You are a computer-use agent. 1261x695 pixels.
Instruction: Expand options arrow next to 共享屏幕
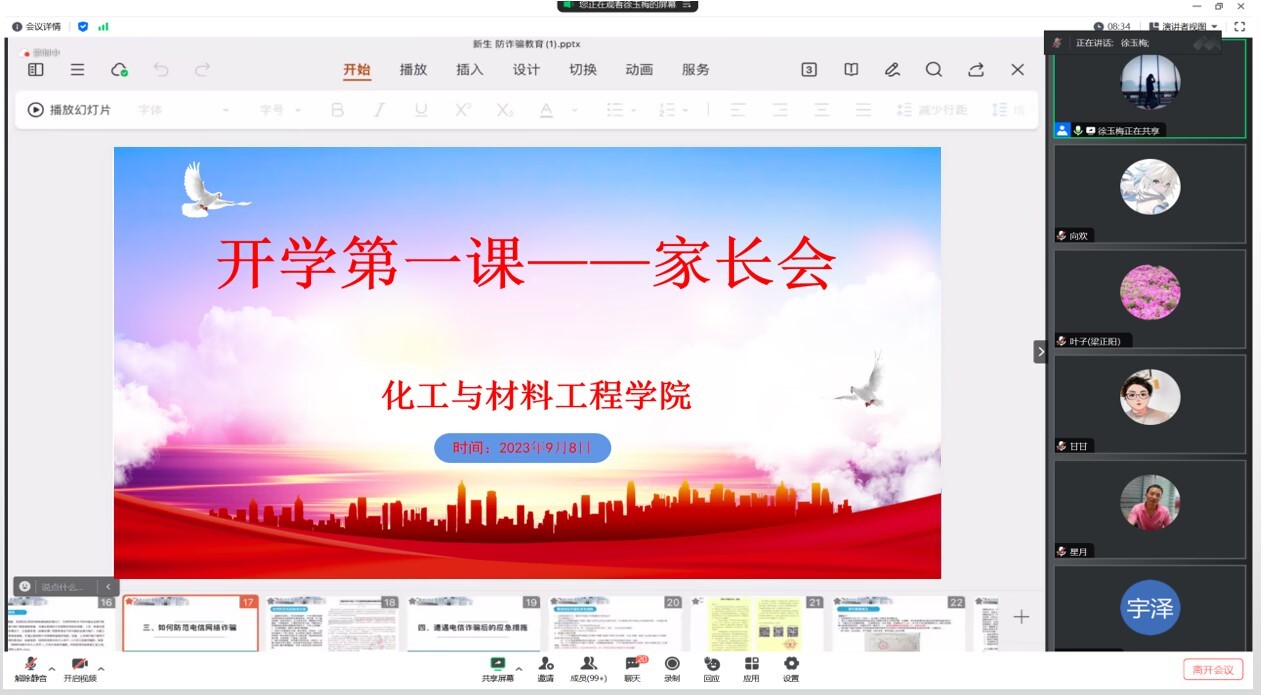pos(518,668)
